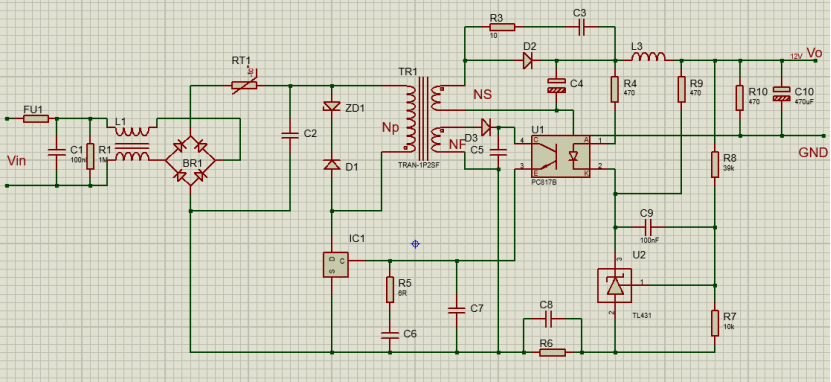Select the IC1 switcher chip
The image size is (831, 382).
(x=336, y=264)
